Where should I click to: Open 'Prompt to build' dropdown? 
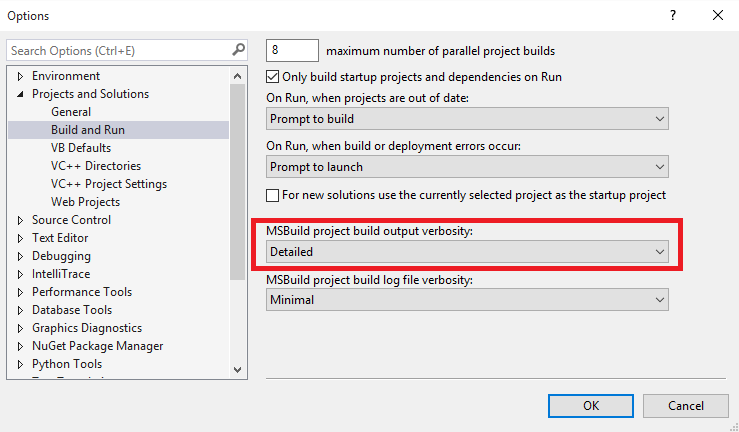467,119
